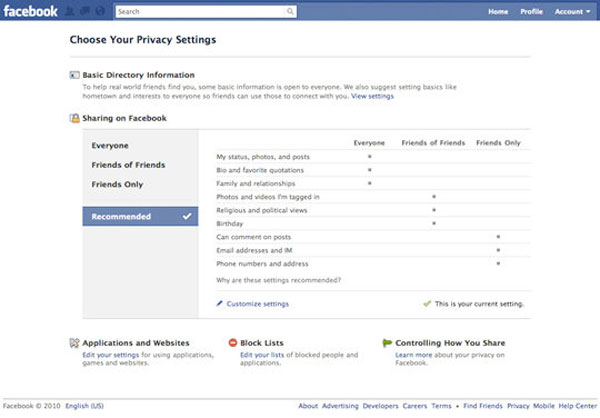Click Learn more about privacy link
This screenshot has height=418, width=600.
pos(414,355)
